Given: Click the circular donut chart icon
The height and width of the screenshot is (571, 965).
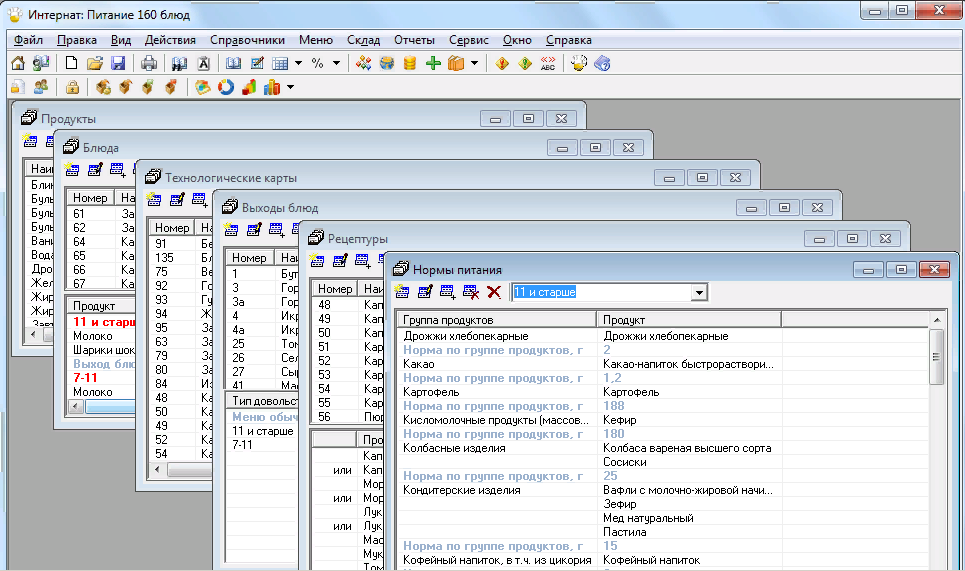Looking at the screenshot, I should pos(226,87).
